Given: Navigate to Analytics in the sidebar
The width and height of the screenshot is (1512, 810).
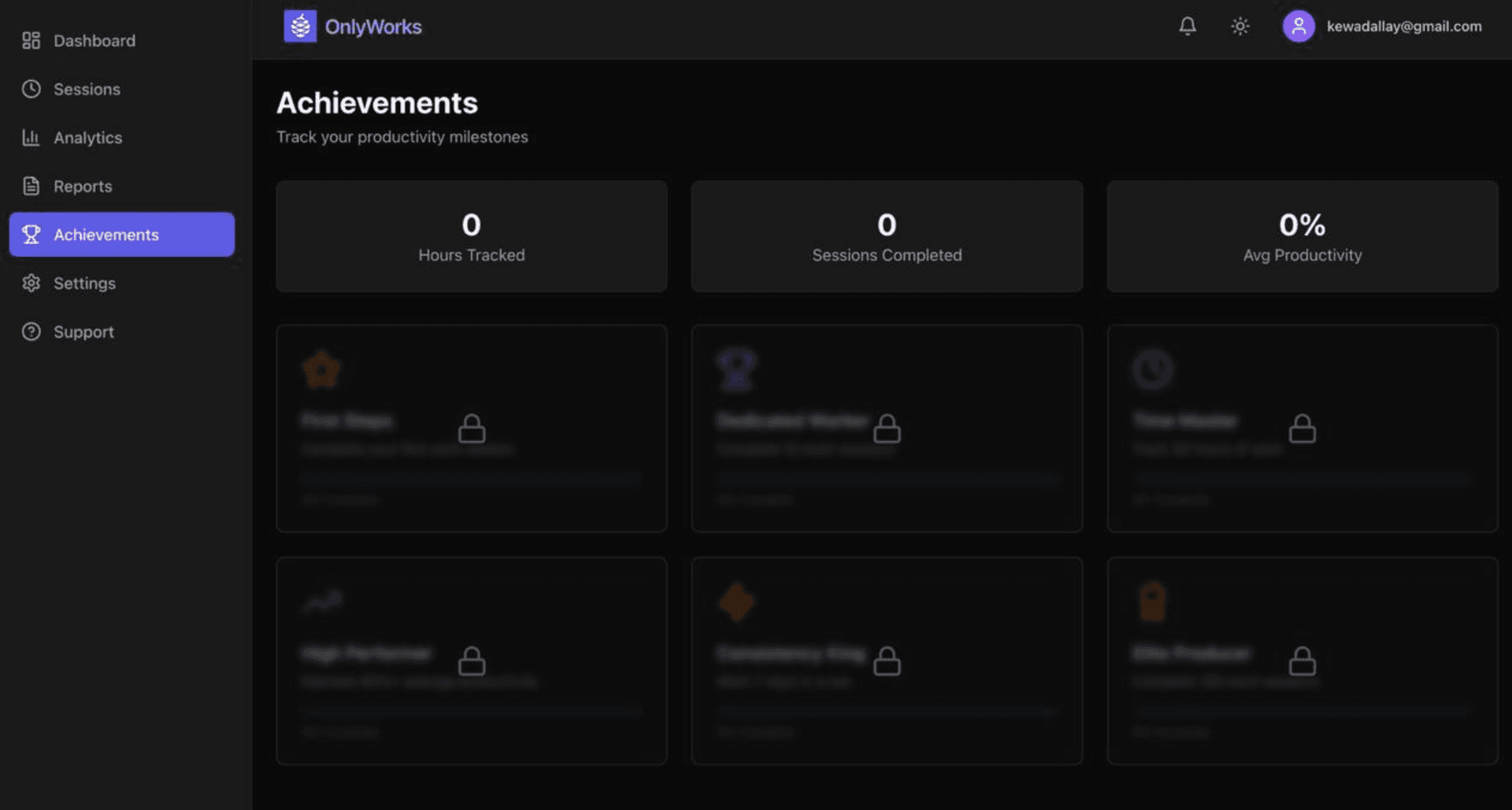Looking at the screenshot, I should pos(87,137).
